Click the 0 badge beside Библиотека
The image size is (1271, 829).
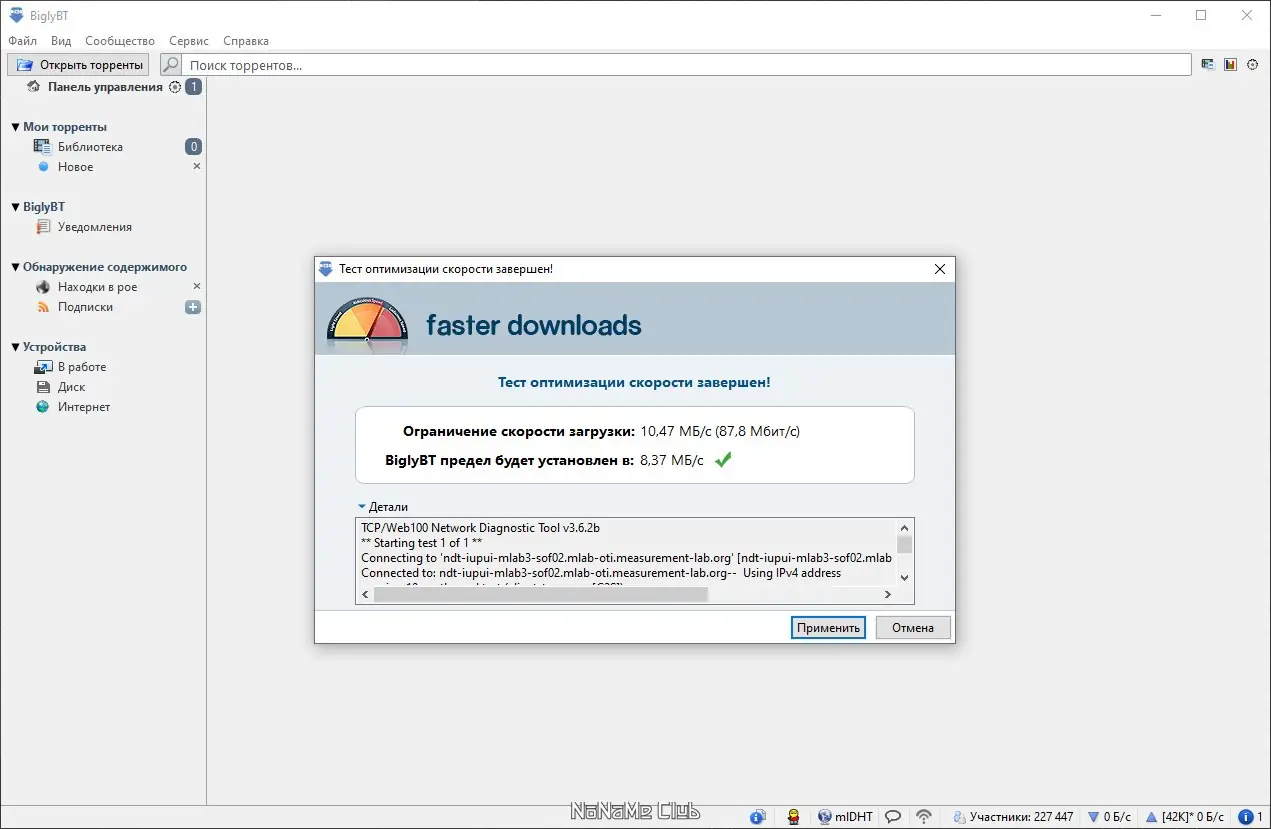[194, 147]
